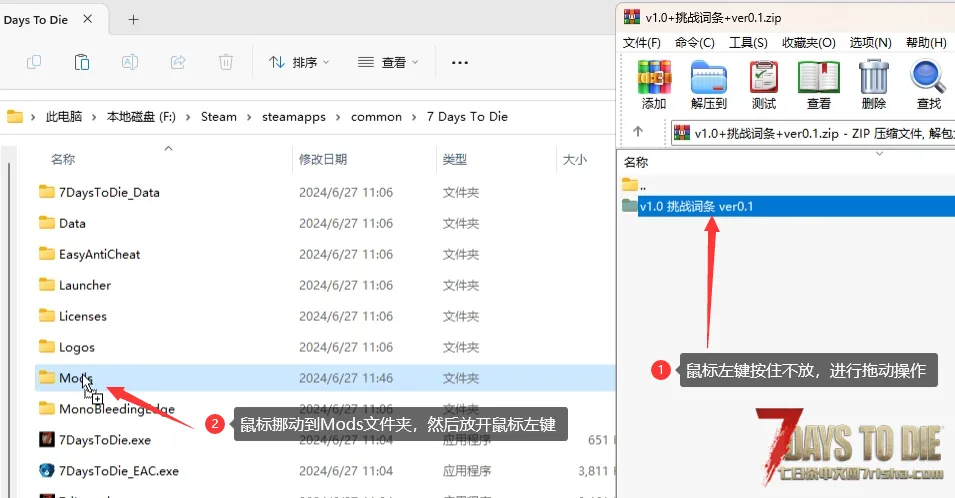
Task: Select Licenses folder
Action: 326,317
